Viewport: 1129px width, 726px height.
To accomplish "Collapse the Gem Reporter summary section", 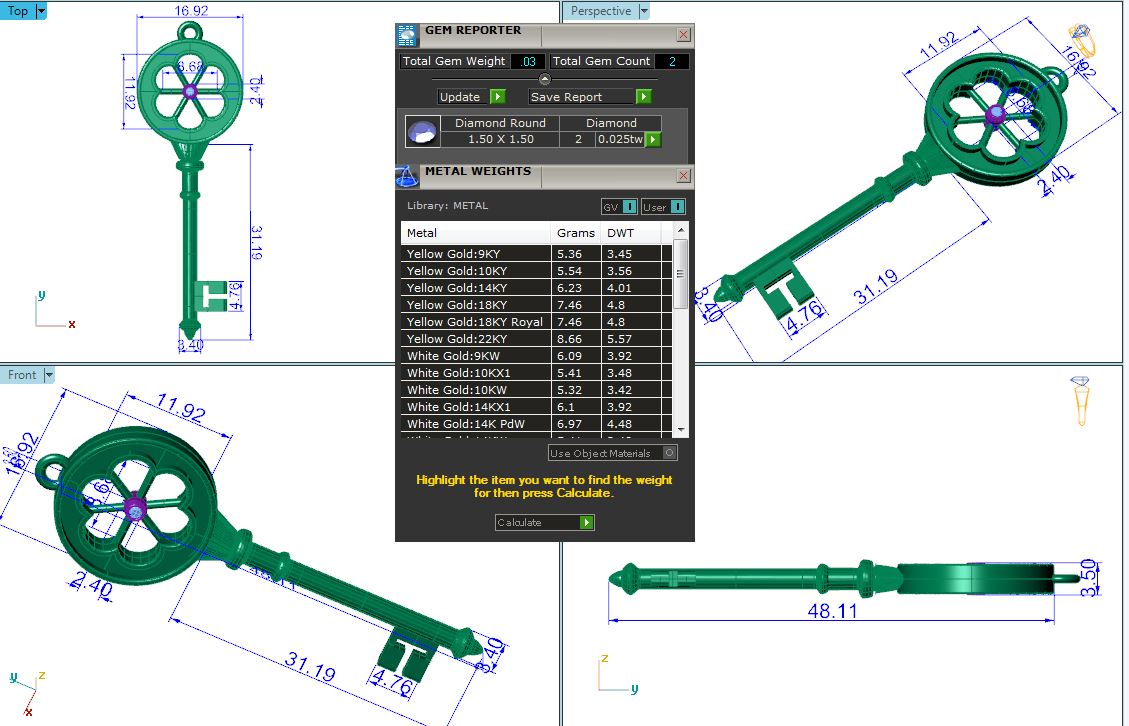I will 544,79.
